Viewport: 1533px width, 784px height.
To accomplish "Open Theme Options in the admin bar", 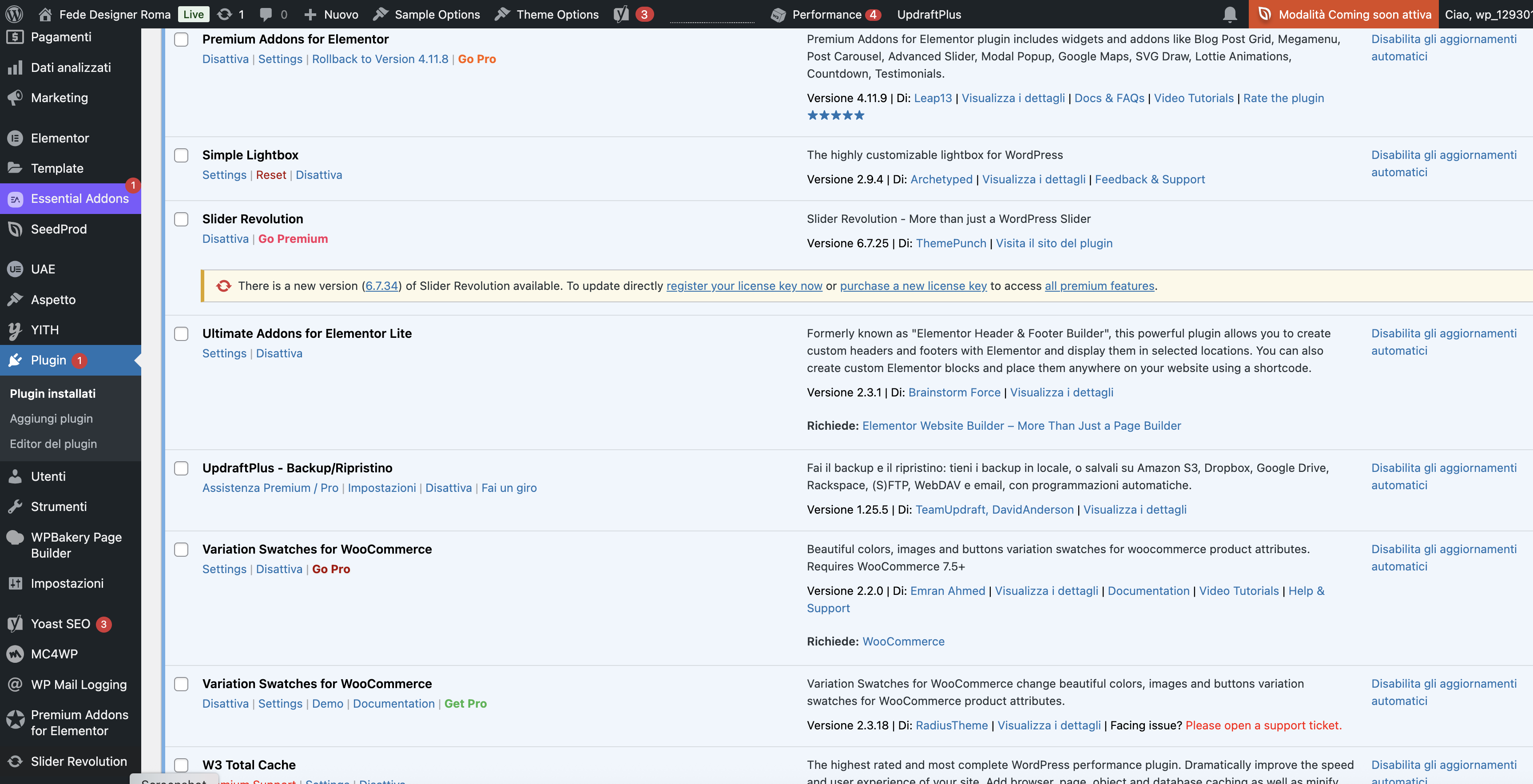I will (546, 14).
